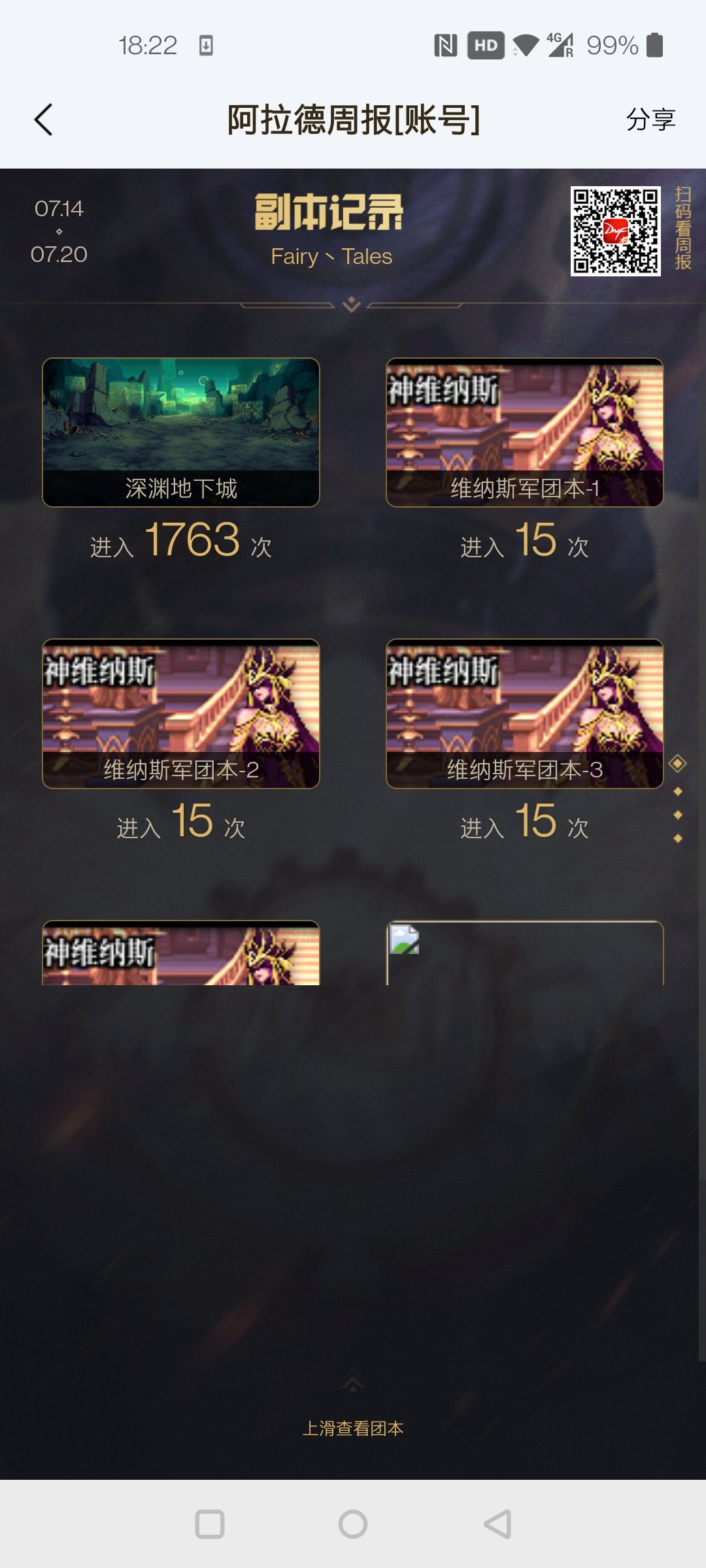Jump to the second page indicator dot
The width and height of the screenshot is (706, 1568).
tap(678, 792)
